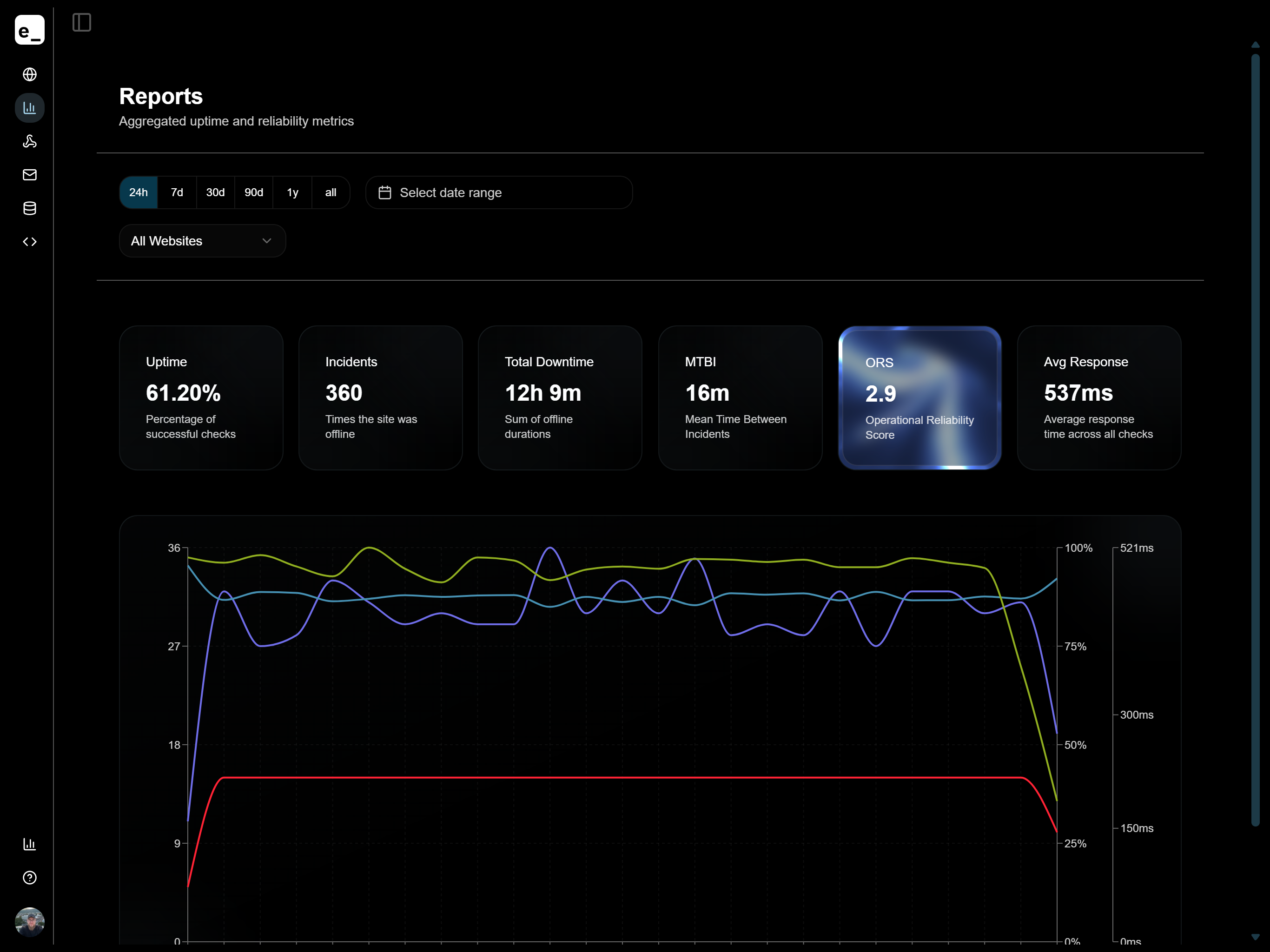Click the ORS score card
Image resolution: width=1270 pixels, height=952 pixels.
tap(919, 398)
